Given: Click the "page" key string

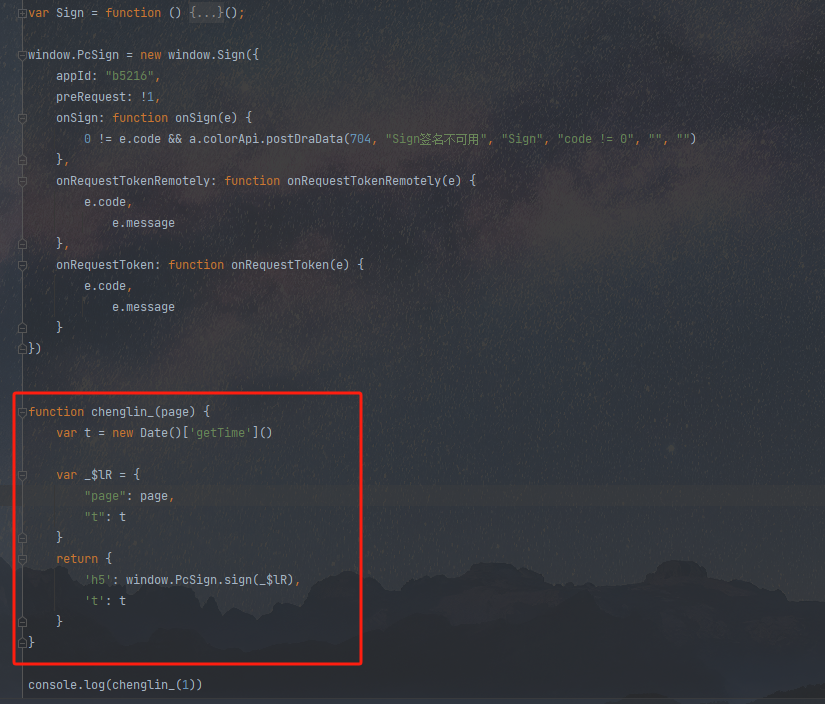Looking at the screenshot, I should (105, 496).
